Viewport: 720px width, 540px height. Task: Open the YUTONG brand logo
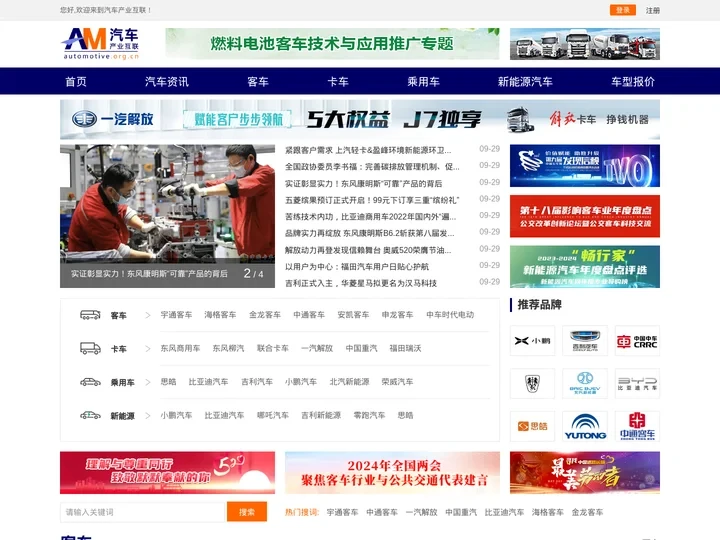[x=585, y=426]
